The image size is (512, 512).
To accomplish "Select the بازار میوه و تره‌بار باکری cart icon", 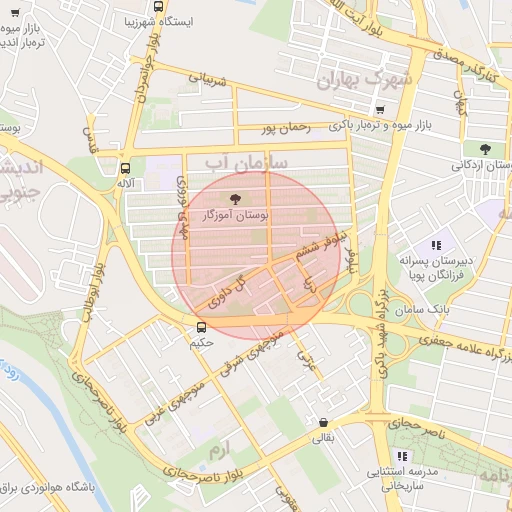I will (380, 109).
